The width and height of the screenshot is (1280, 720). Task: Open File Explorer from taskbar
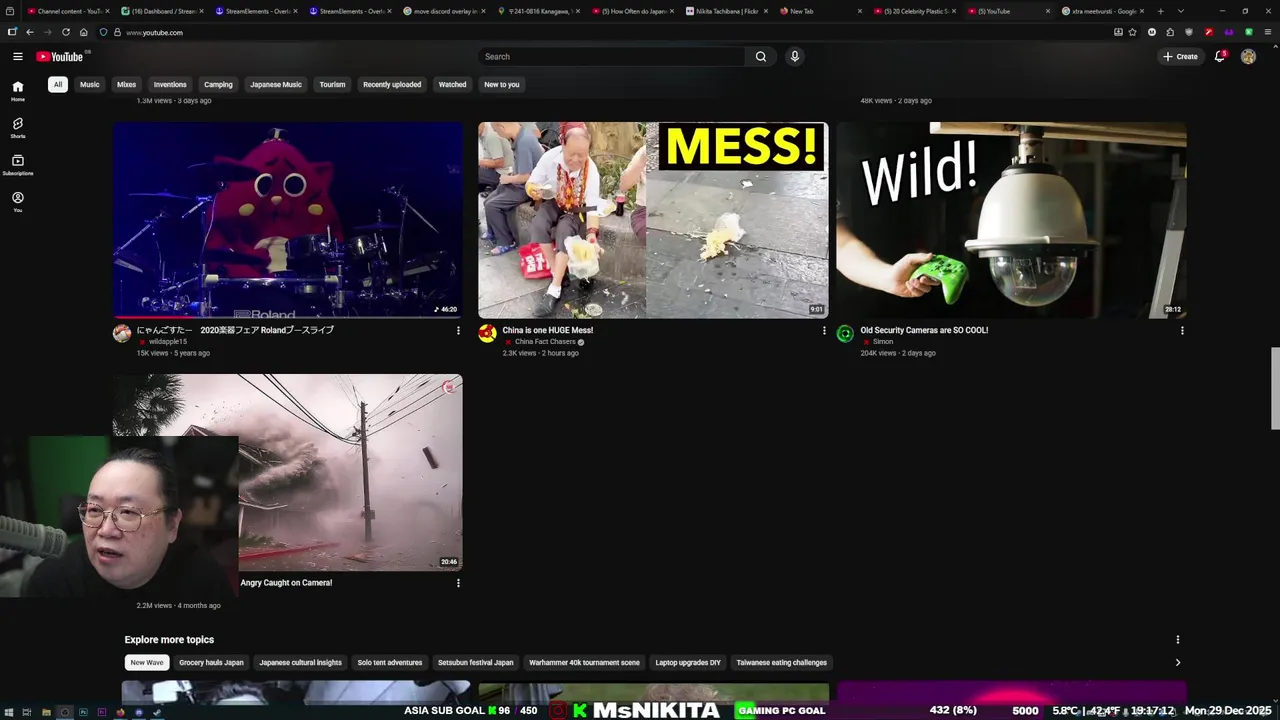[46, 712]
